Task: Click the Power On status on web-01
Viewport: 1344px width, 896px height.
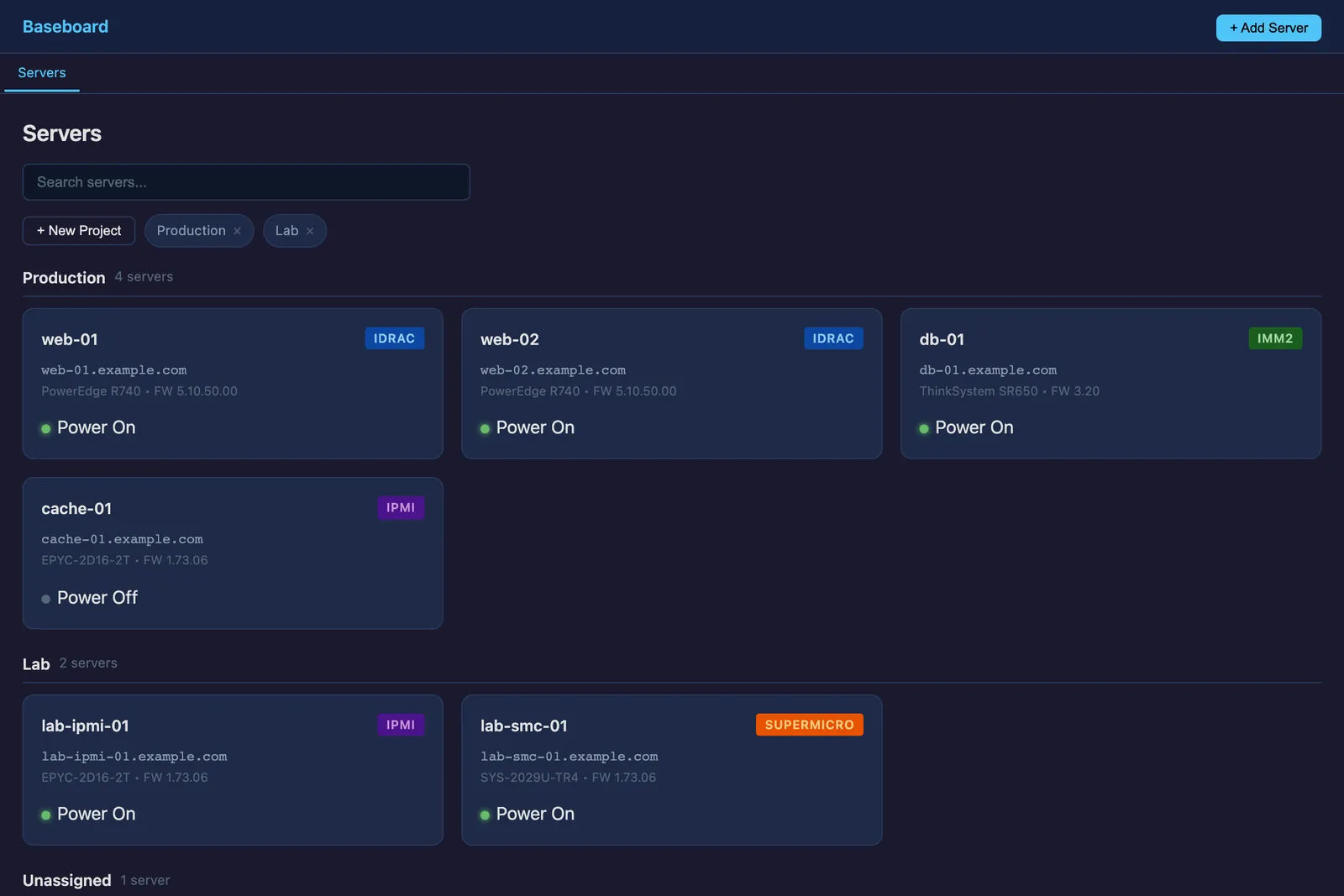Action: (x=88, y=427)
